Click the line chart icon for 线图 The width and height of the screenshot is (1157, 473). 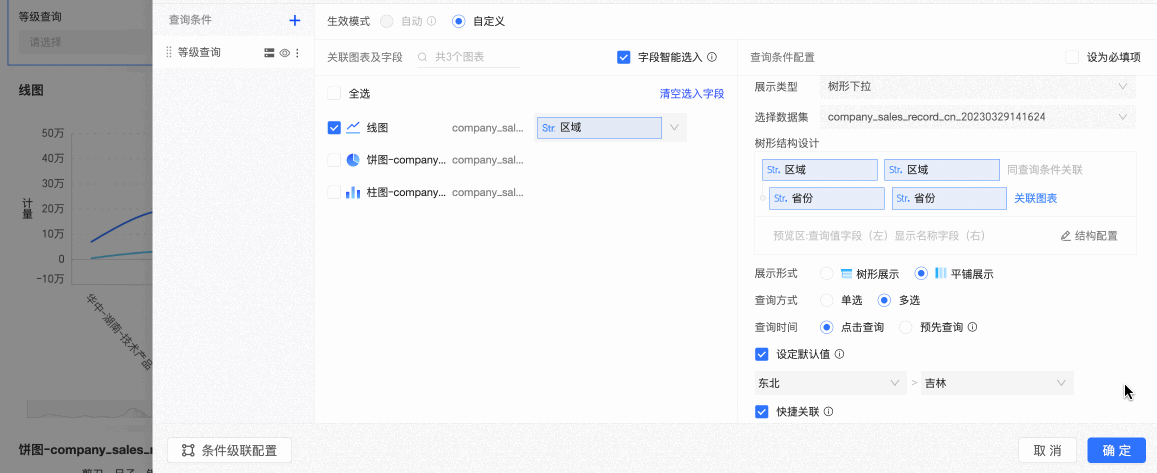point(353,128)
